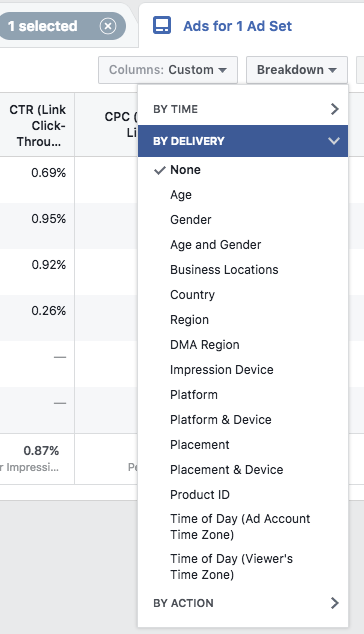The image size is (364, 634).
Task: Choose Placement & Device breakdown
Action: click(x=226, y=470)
